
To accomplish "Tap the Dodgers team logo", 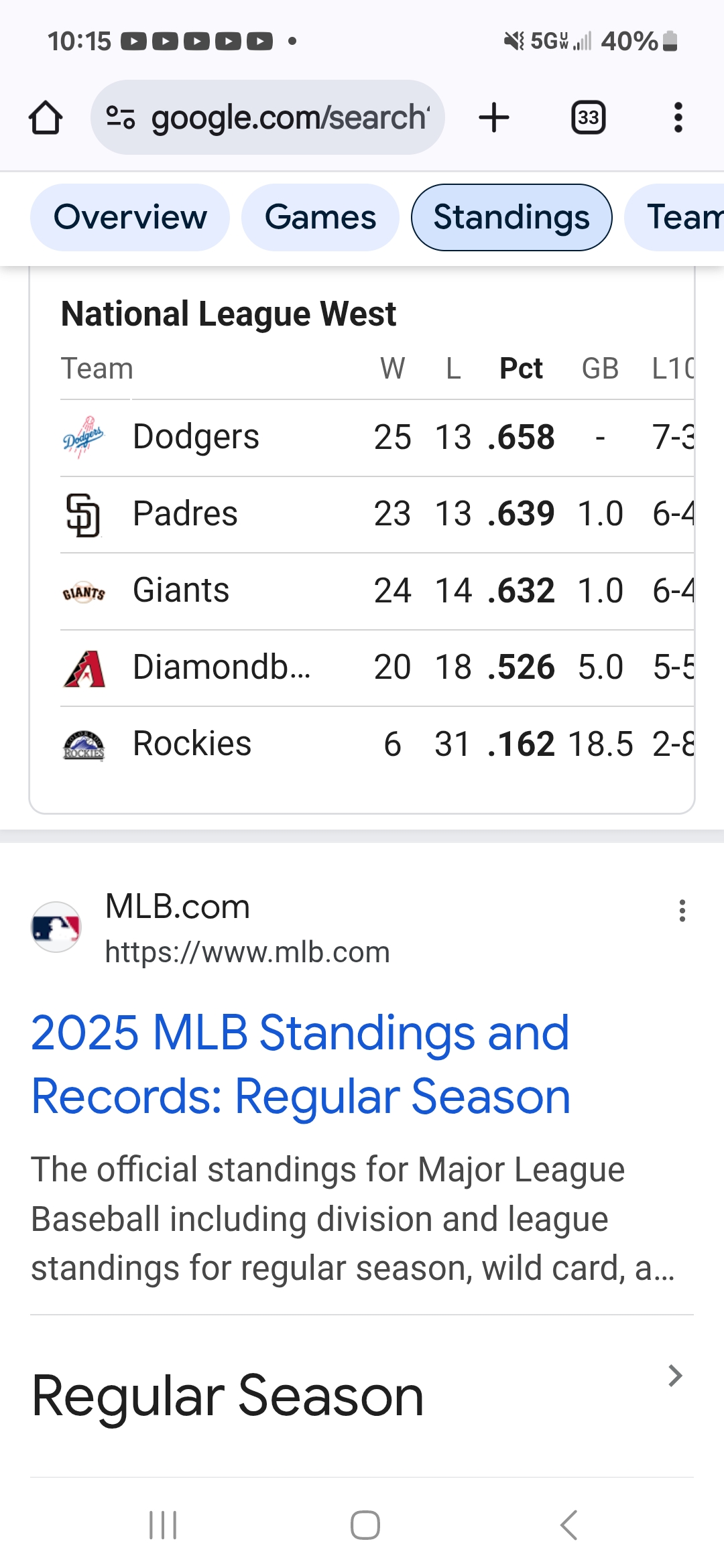I will coord(84,438).
